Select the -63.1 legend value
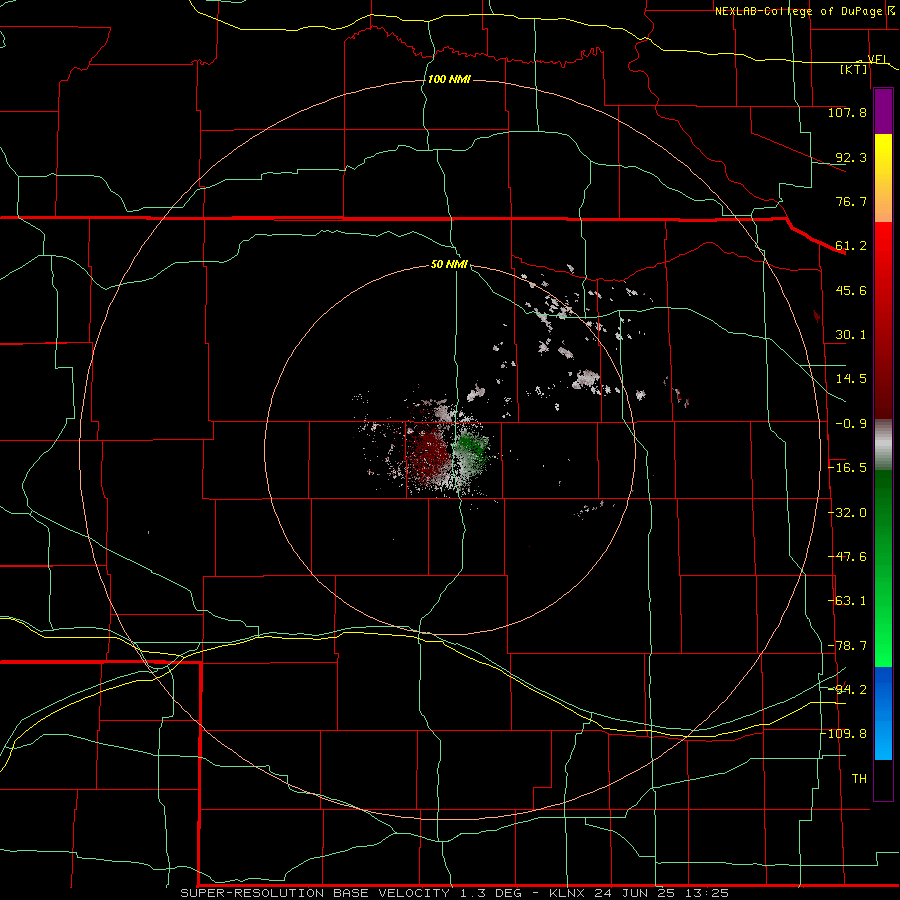 point(847,601)
